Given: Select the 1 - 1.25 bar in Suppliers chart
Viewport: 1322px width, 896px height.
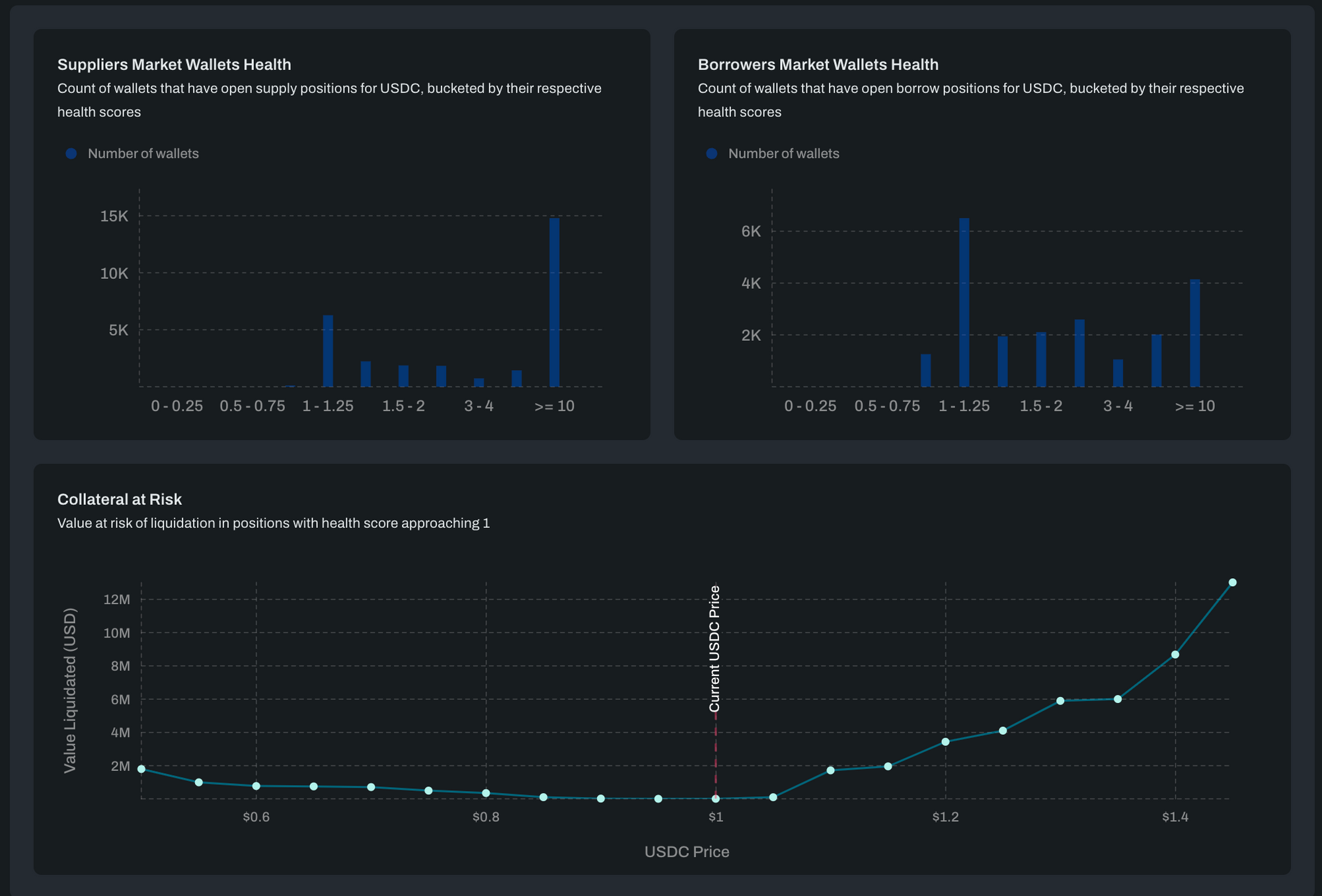Looking at the screenshot, I should [x=328, y=351].
